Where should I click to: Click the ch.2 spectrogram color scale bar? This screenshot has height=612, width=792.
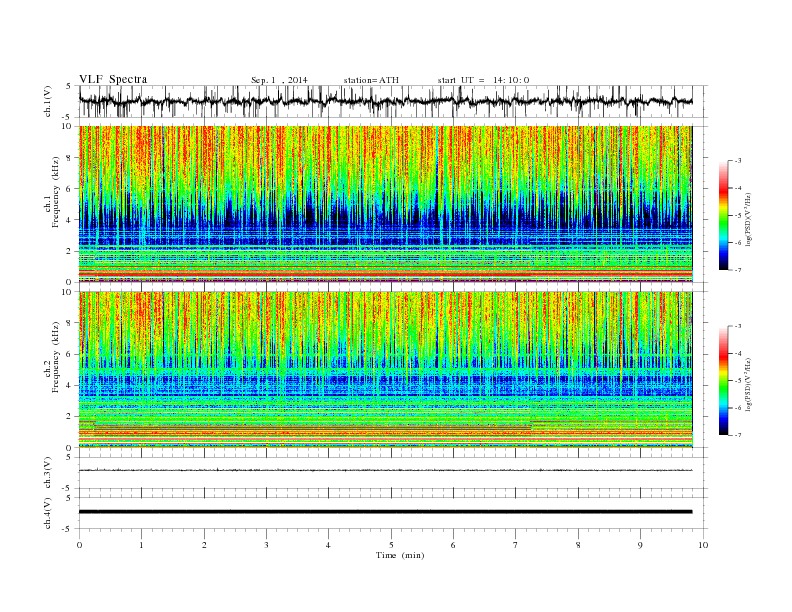pyautogui.click(x=723, y=381)
